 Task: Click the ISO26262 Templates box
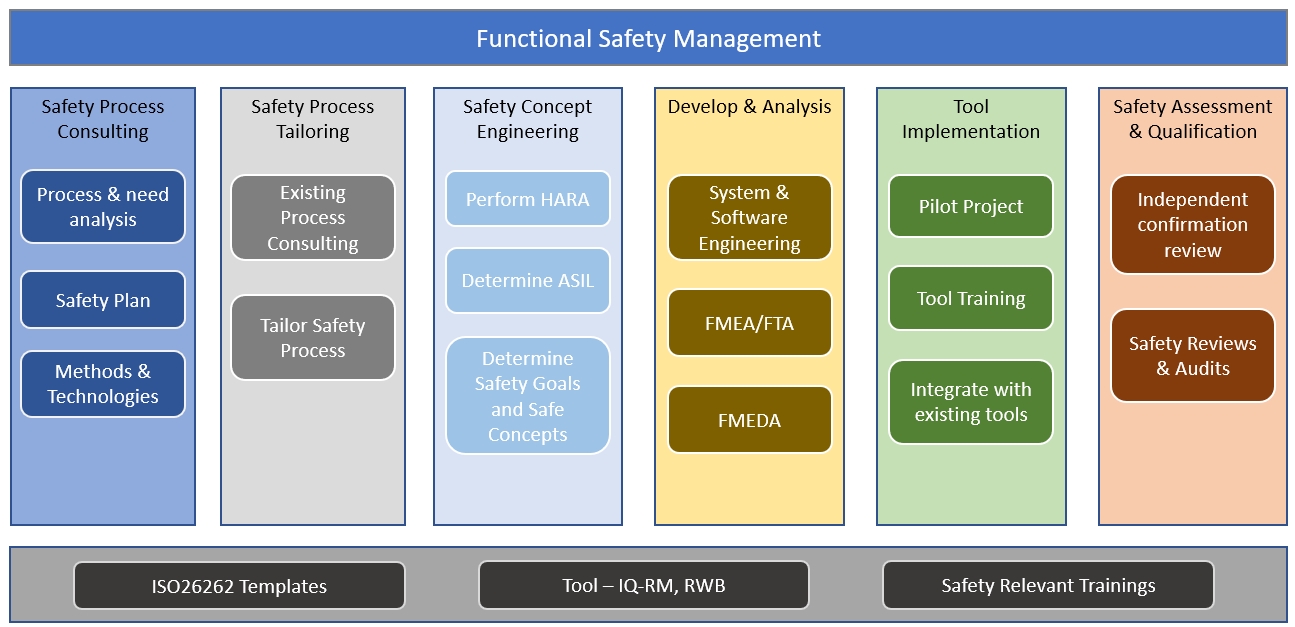click(x=239, y=586)
